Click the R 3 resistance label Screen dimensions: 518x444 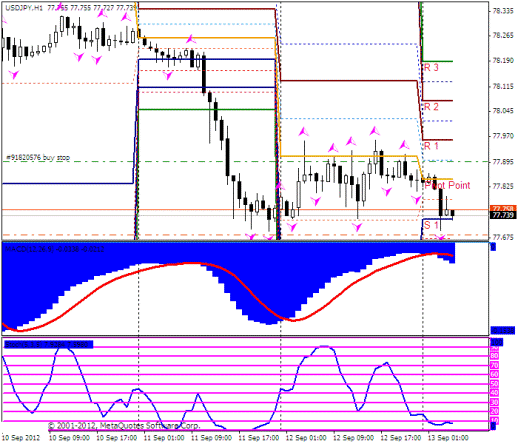tap(431, 68)
